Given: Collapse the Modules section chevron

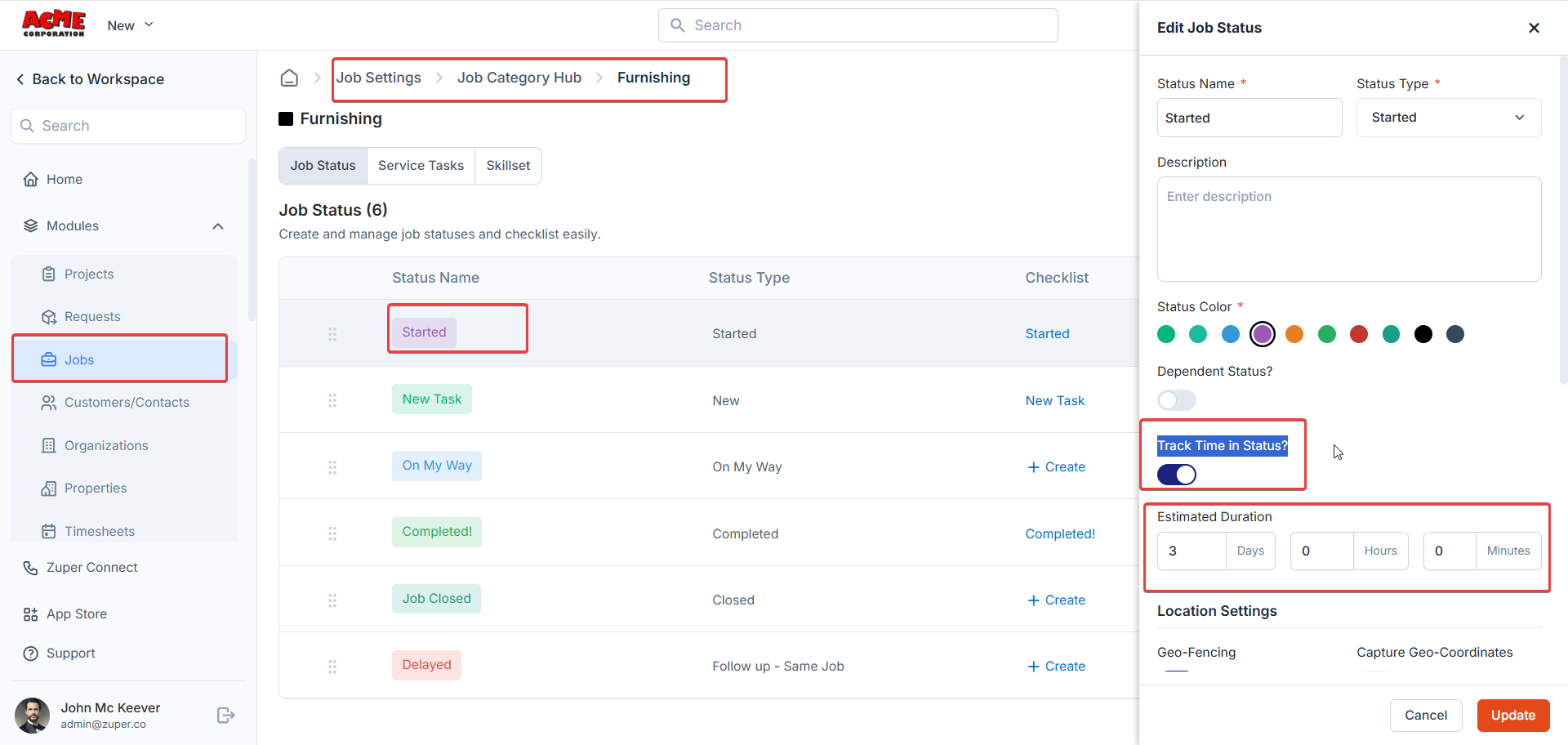Looking at the screenshot, I should [218, 226].
